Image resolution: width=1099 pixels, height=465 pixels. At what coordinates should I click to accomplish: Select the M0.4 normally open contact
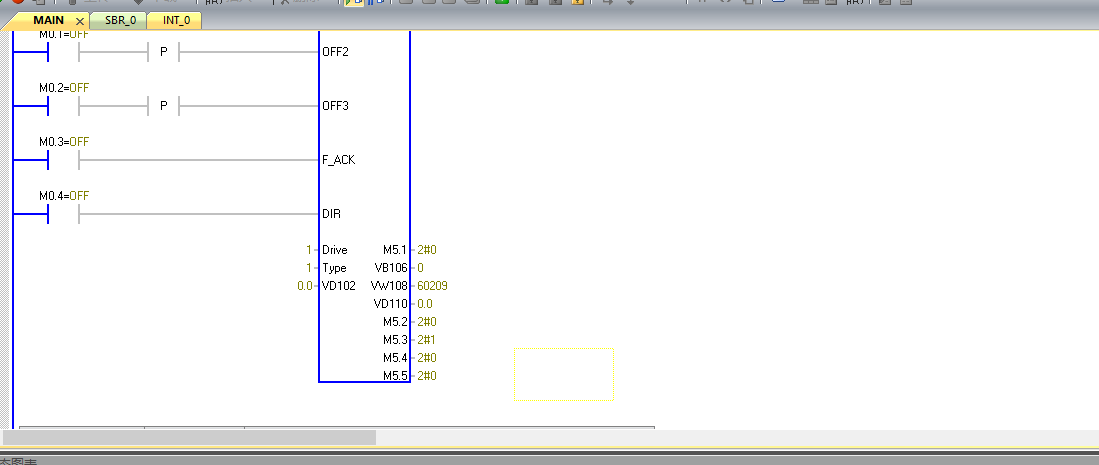(63, 213)
